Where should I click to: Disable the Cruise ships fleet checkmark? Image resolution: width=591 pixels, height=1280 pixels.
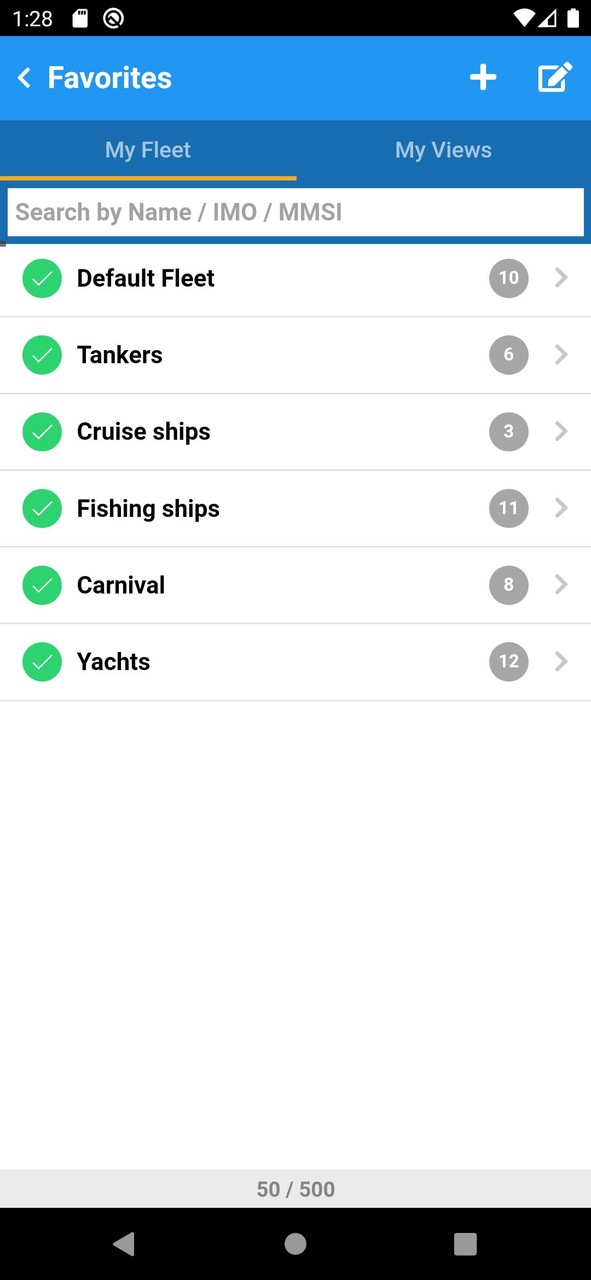pos(41,431)
